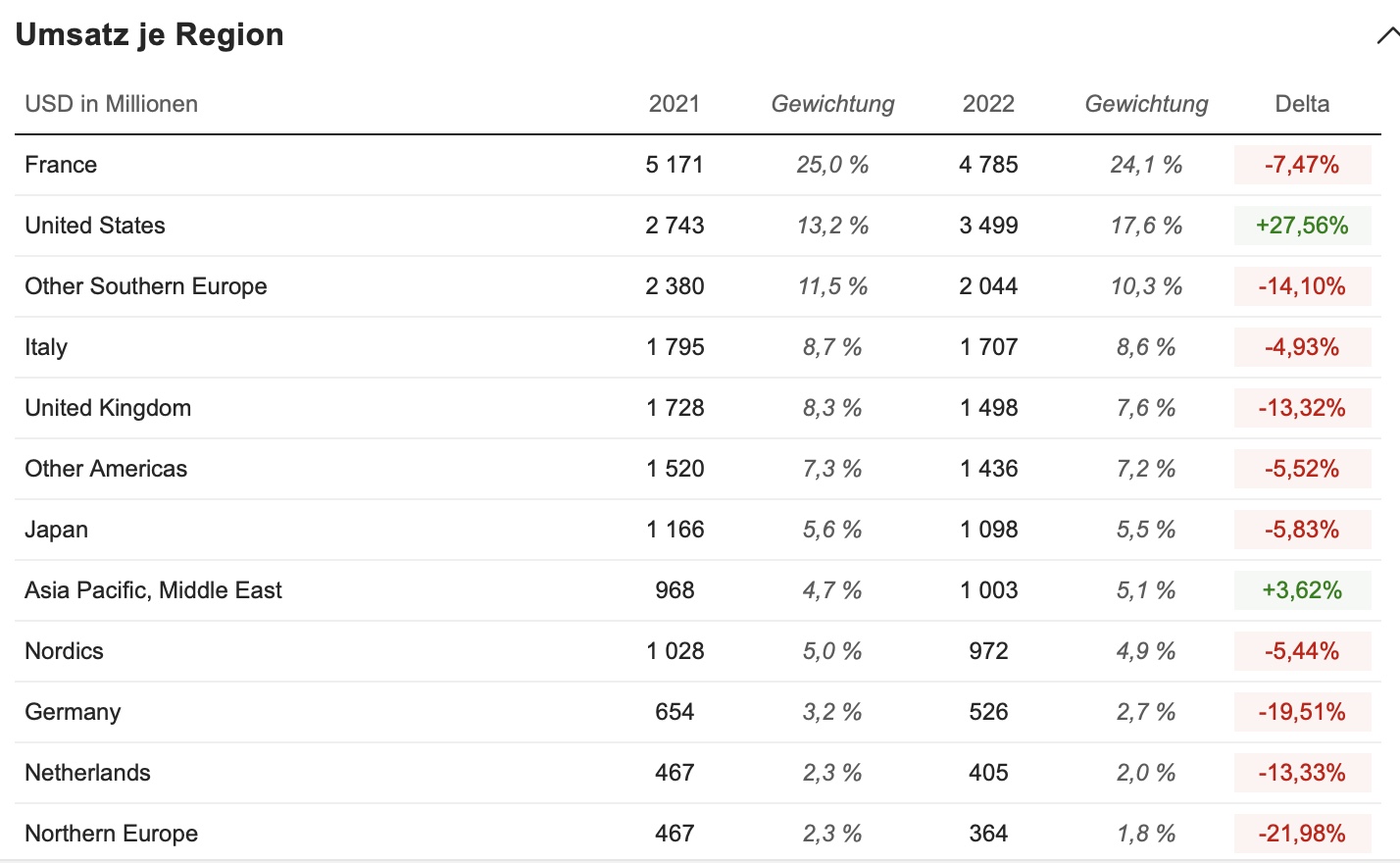Click the Umsatz je Region heading

(150, 34)
